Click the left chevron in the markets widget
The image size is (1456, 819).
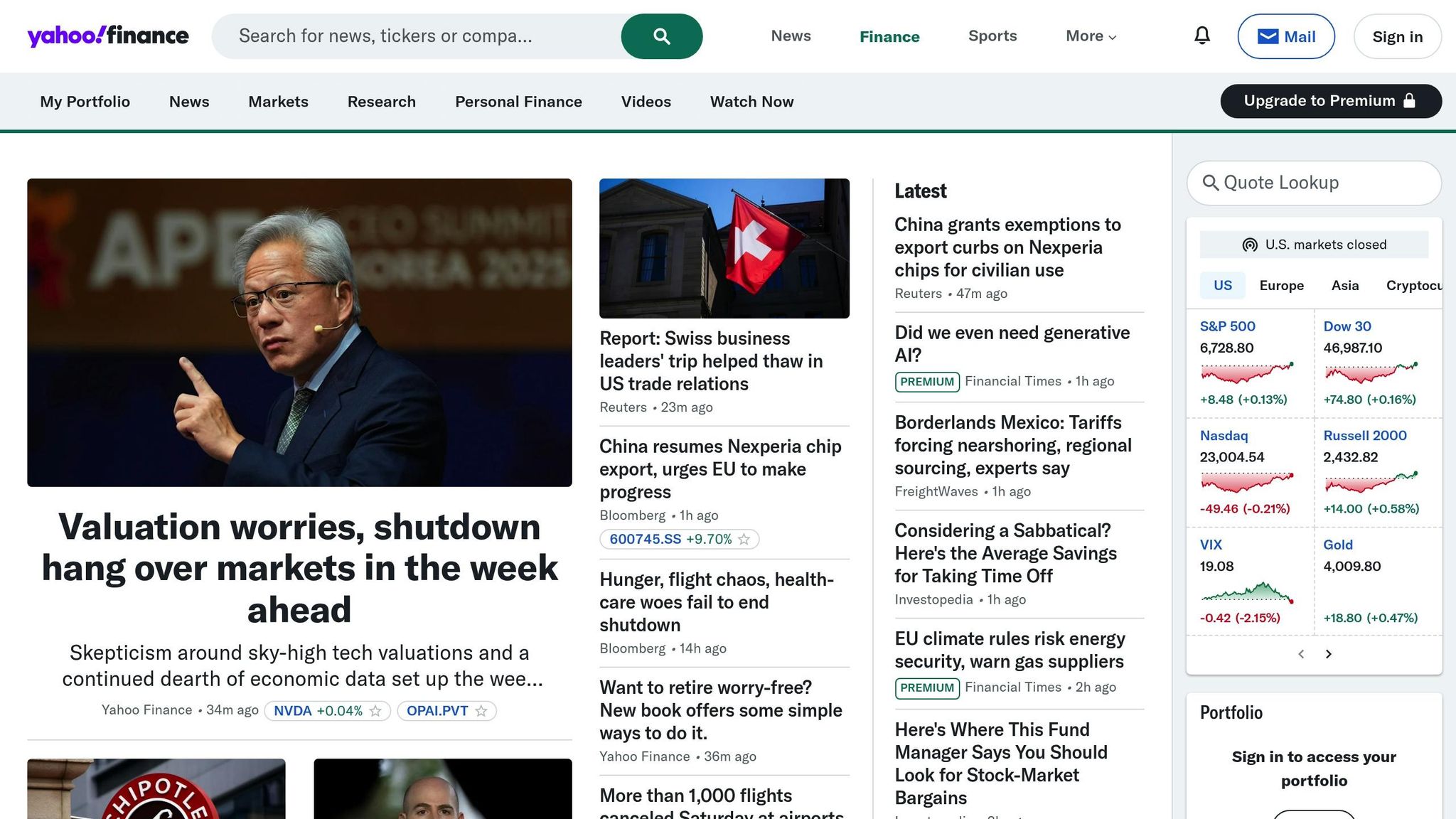click(1301, 653)
